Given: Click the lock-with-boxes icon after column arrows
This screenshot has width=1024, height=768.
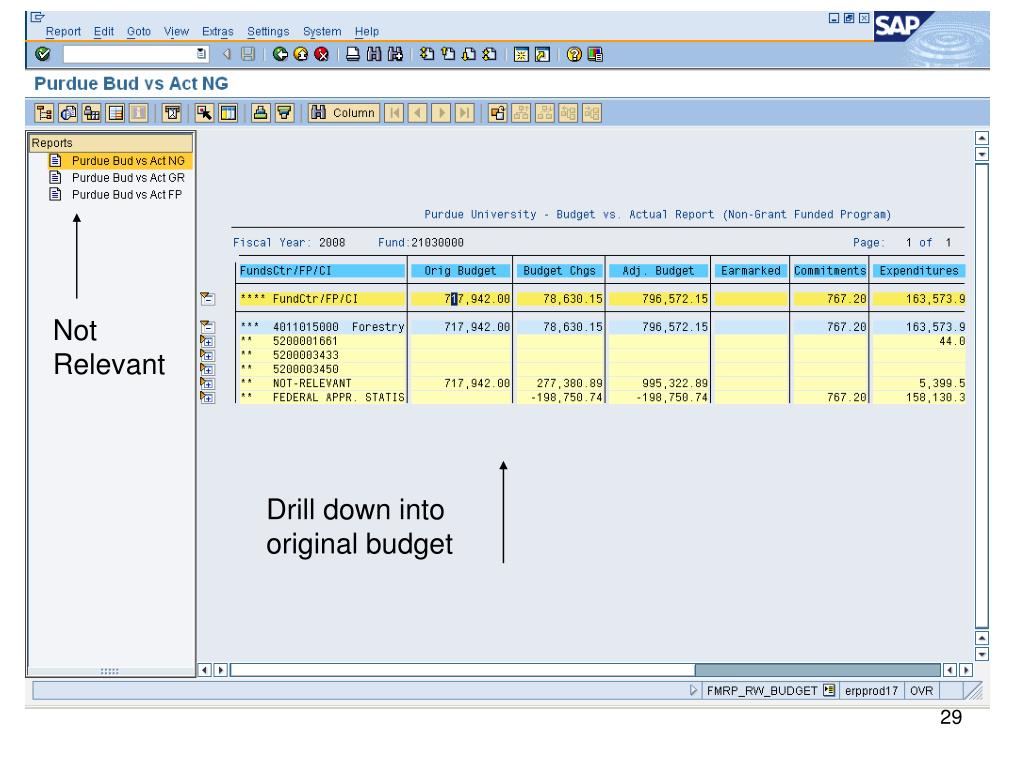Looking at the screenshot, I should click(498, 113).
